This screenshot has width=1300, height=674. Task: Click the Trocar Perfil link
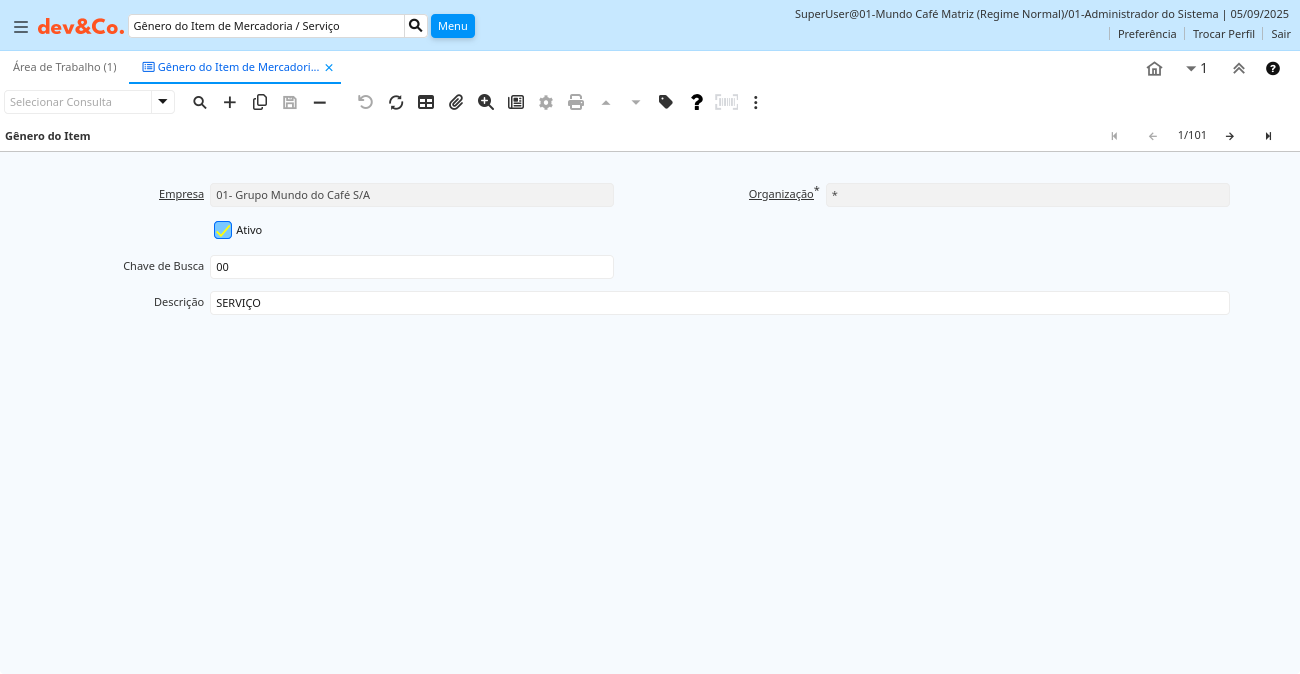point(1223,34)
